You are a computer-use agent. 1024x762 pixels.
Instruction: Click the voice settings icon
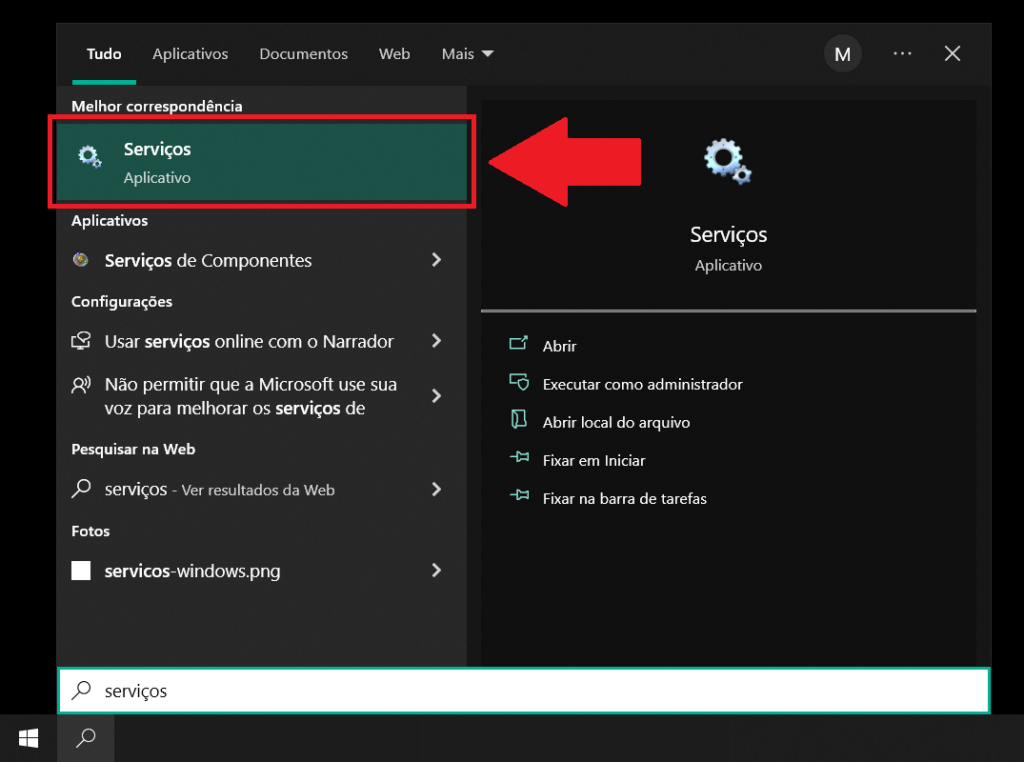(x=81, y=385)
